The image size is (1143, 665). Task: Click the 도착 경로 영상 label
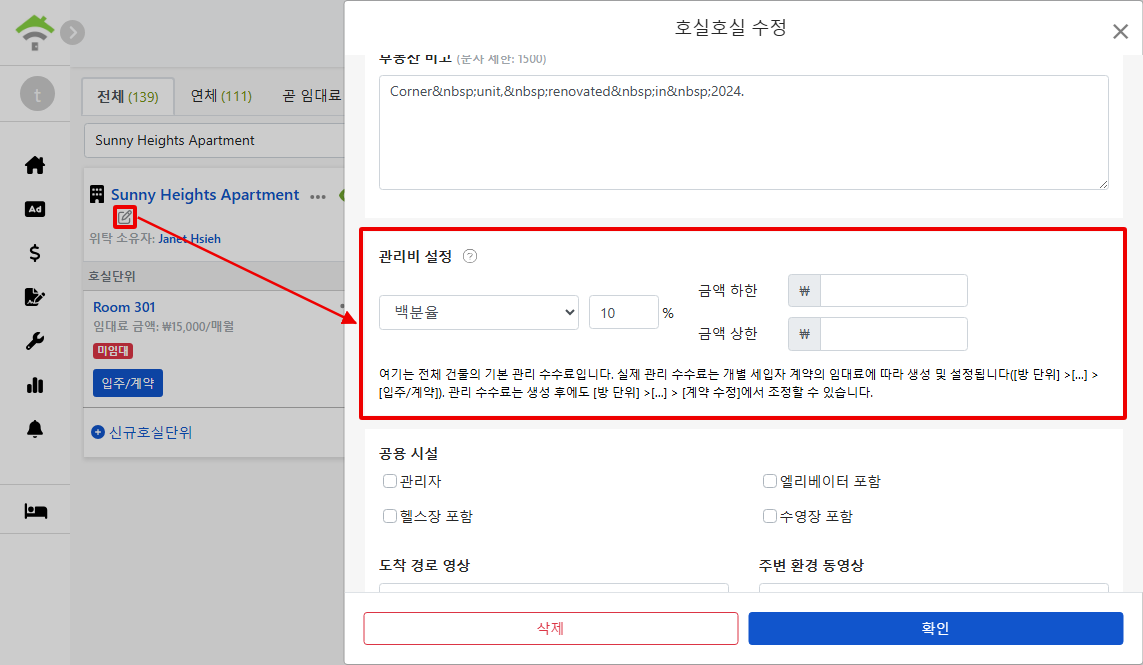pyautogui.click(x=424, y=565)
